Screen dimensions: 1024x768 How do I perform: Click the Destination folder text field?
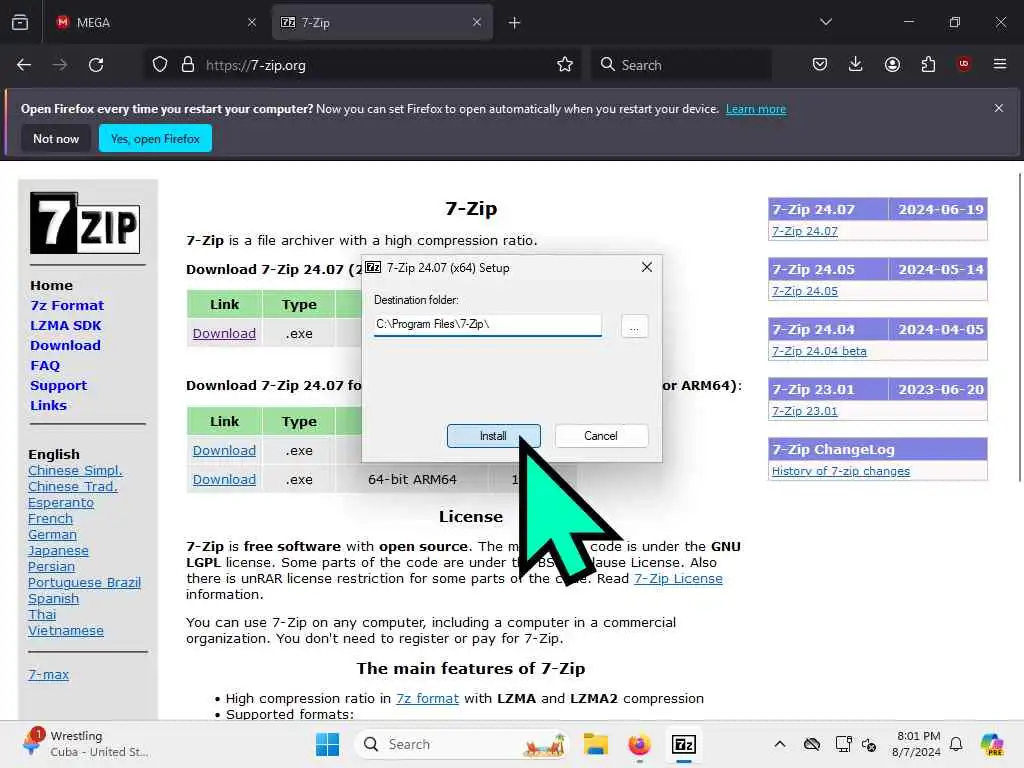click(487, 325)
